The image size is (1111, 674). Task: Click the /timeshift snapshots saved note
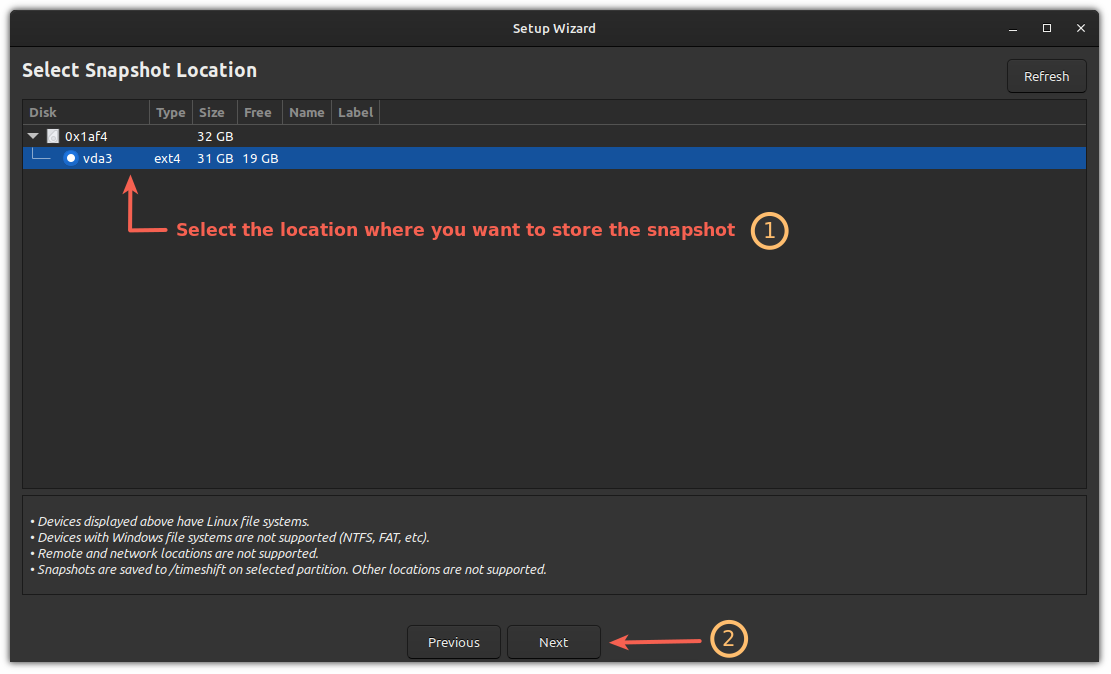pos(288,570)
